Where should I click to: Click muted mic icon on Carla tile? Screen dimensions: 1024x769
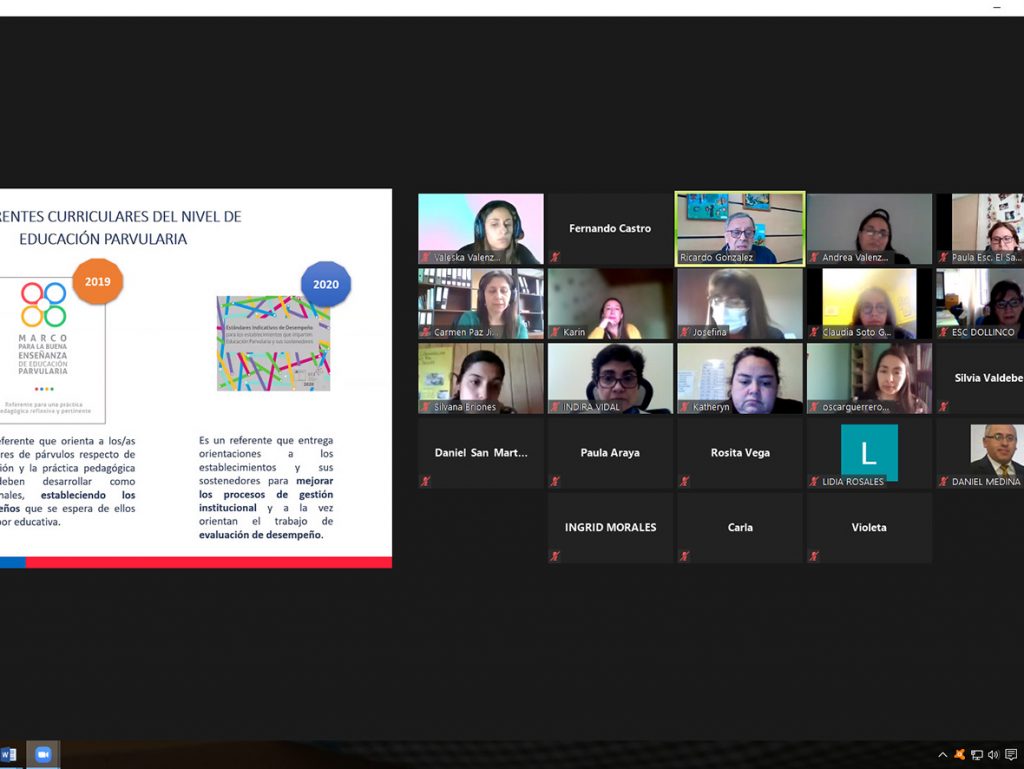[x=685, y=556]
